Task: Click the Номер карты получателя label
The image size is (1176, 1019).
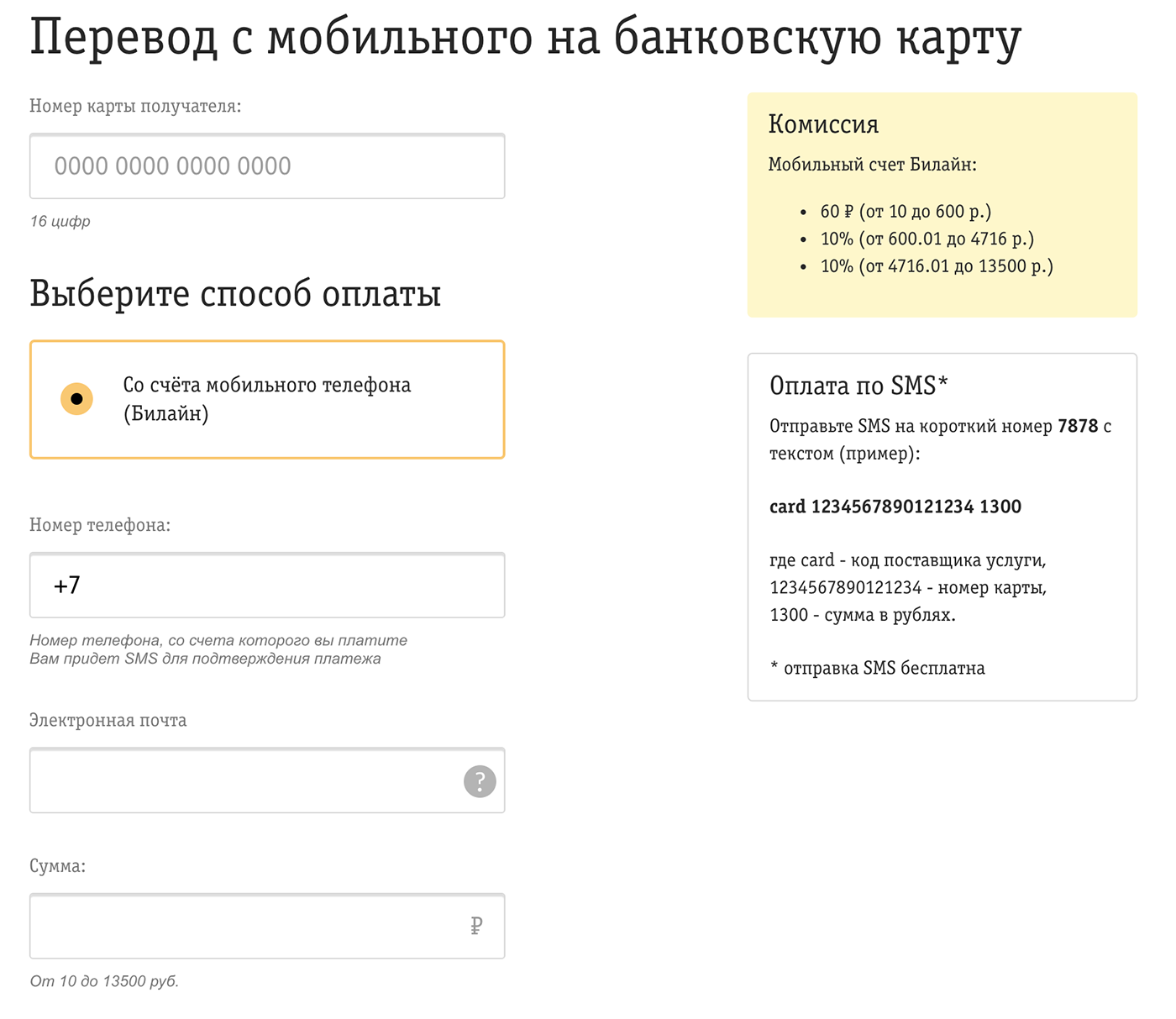Action: (x=135, y=106)
